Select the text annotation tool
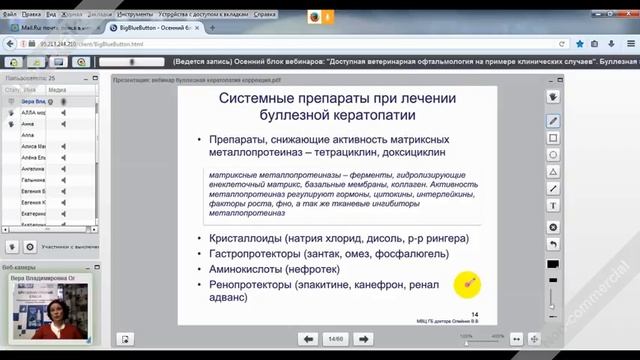 (553, 206)
